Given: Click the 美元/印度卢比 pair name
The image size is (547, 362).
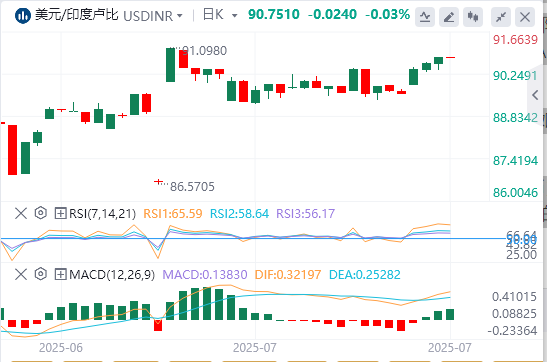Looking at the screenshot, I should click(77, 15).
